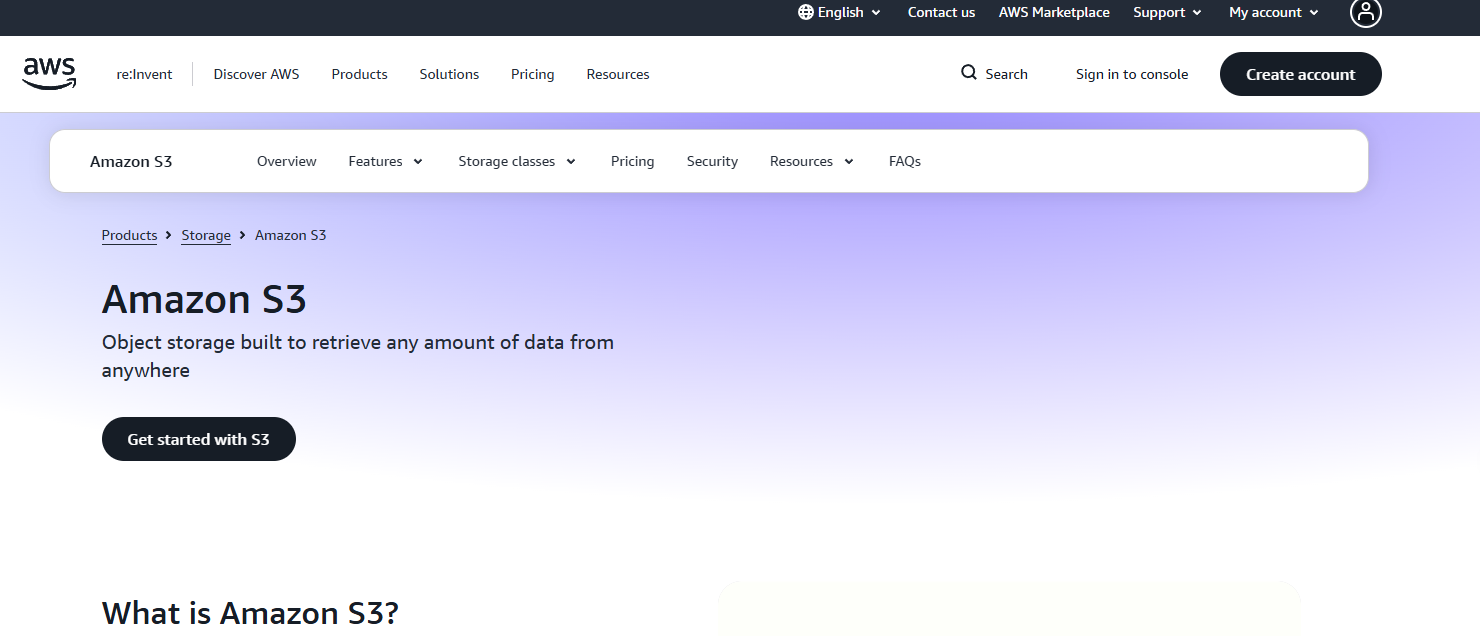The image size is (1480, 636).
Task: Go to the S3 FAQs tab
Action: pos(905,161)
